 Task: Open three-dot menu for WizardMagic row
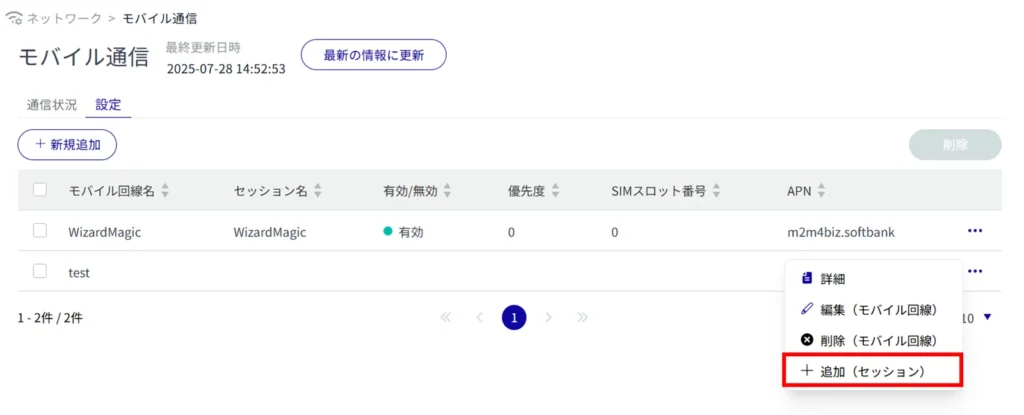(x=975, y=231)
